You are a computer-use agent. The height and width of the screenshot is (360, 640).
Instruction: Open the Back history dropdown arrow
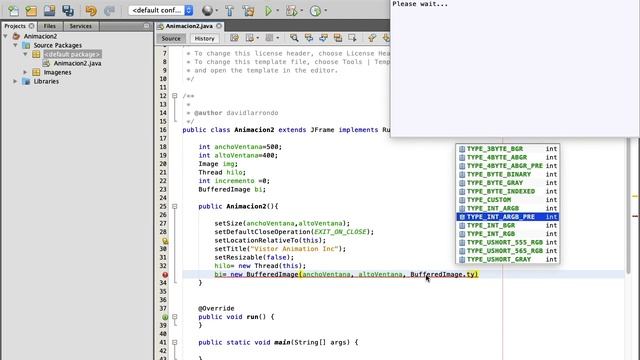click(x=258, y=38)
